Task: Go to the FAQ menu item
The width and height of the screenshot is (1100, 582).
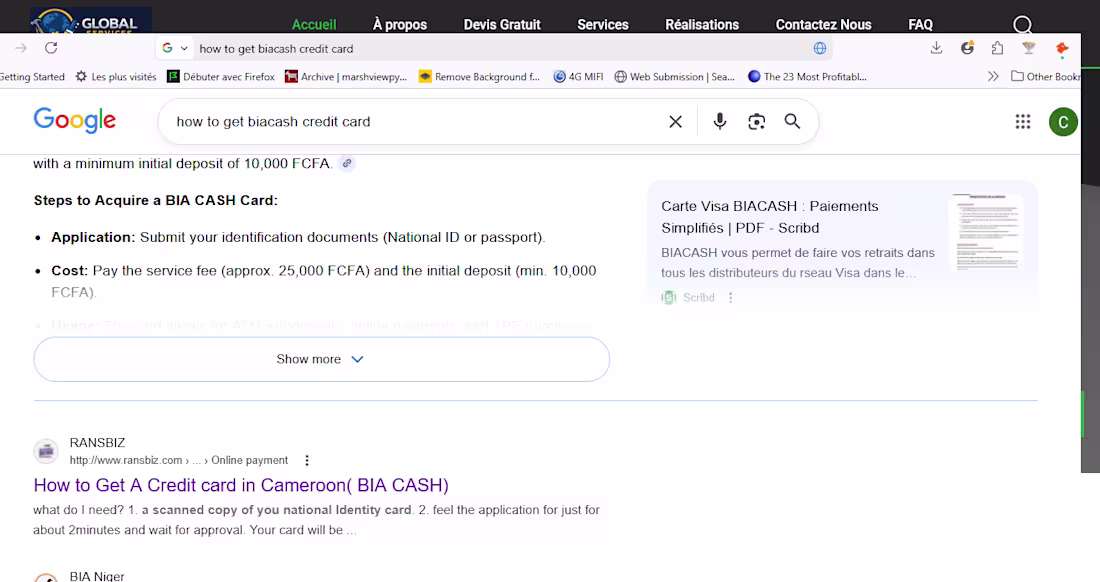Action: (920, 25)
